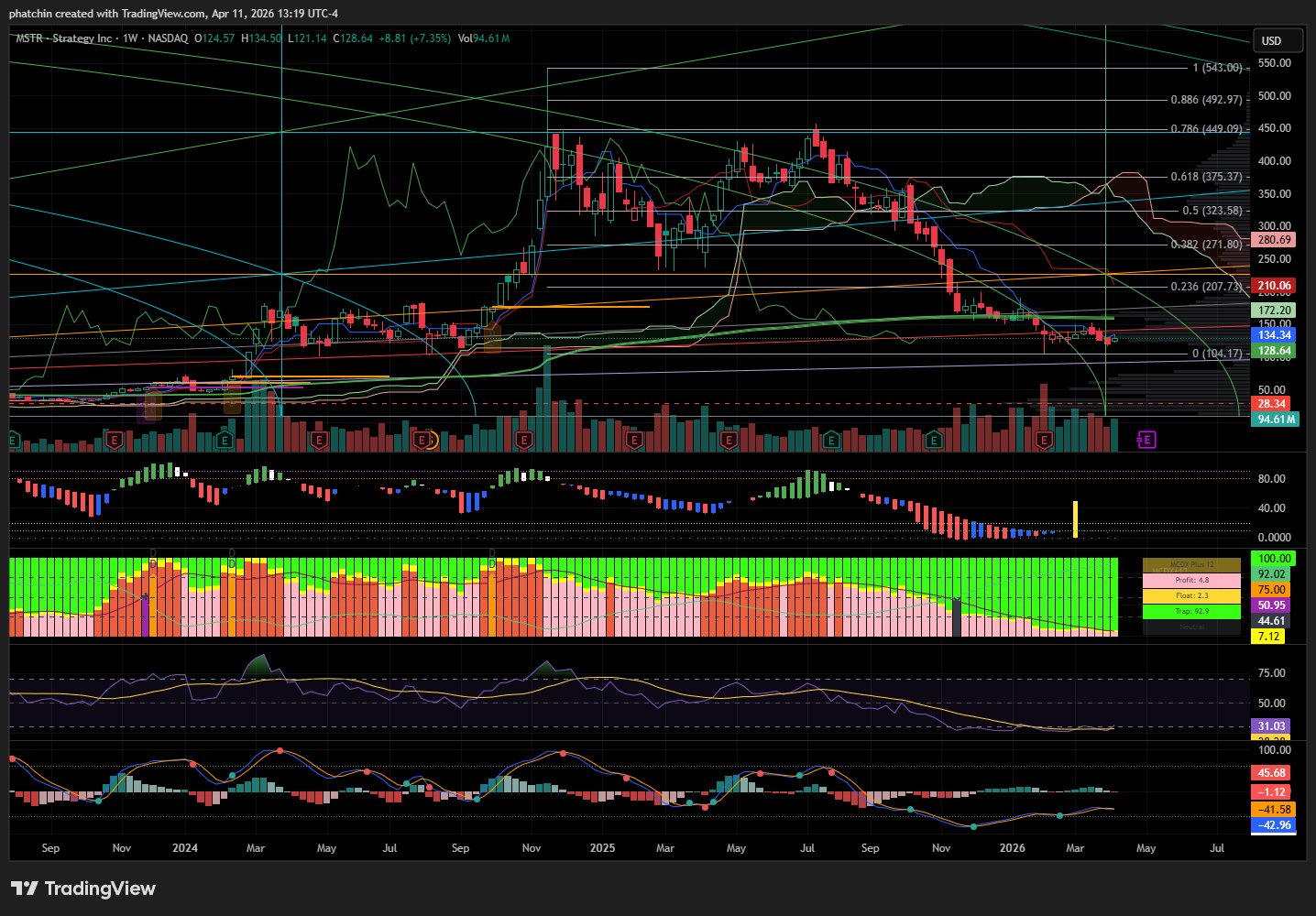
Task: Click the teal 94.61 M volume axis label
Action: click(x=1274, y=420)
